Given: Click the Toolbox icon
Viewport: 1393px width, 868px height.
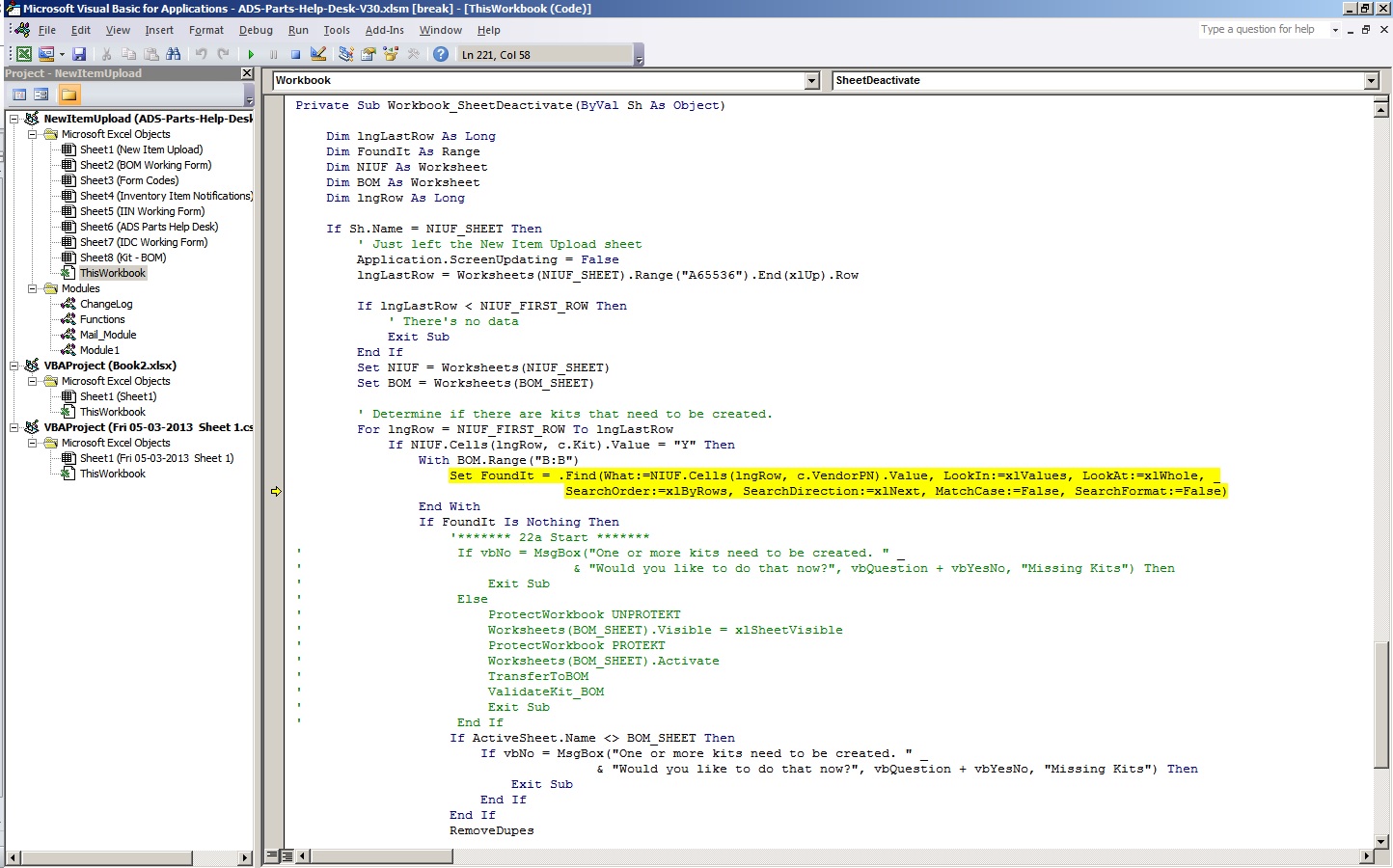Looking at the screenshot, I should [x=414, y=55].
